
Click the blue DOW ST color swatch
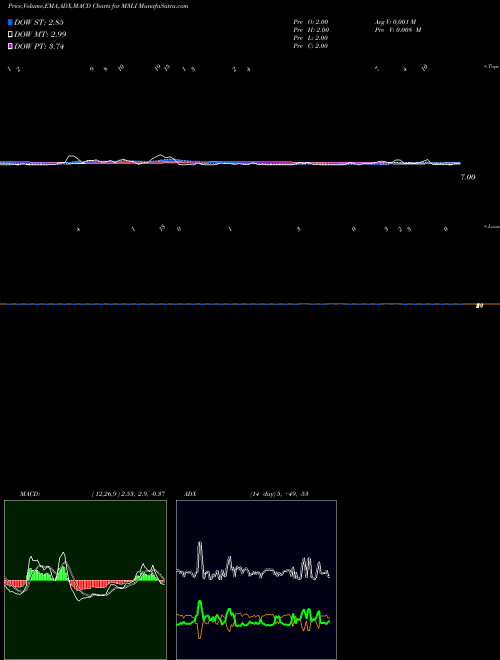[x=10, y=22]
